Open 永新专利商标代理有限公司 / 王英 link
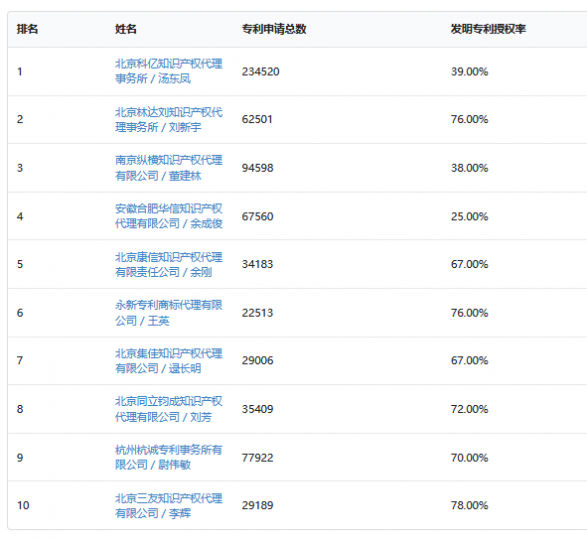The height and width of the screenshot is (540, 587). 168,313
